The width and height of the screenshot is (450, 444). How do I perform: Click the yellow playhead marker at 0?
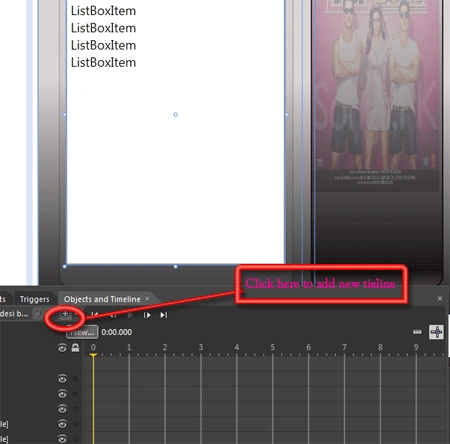(93, 355)
